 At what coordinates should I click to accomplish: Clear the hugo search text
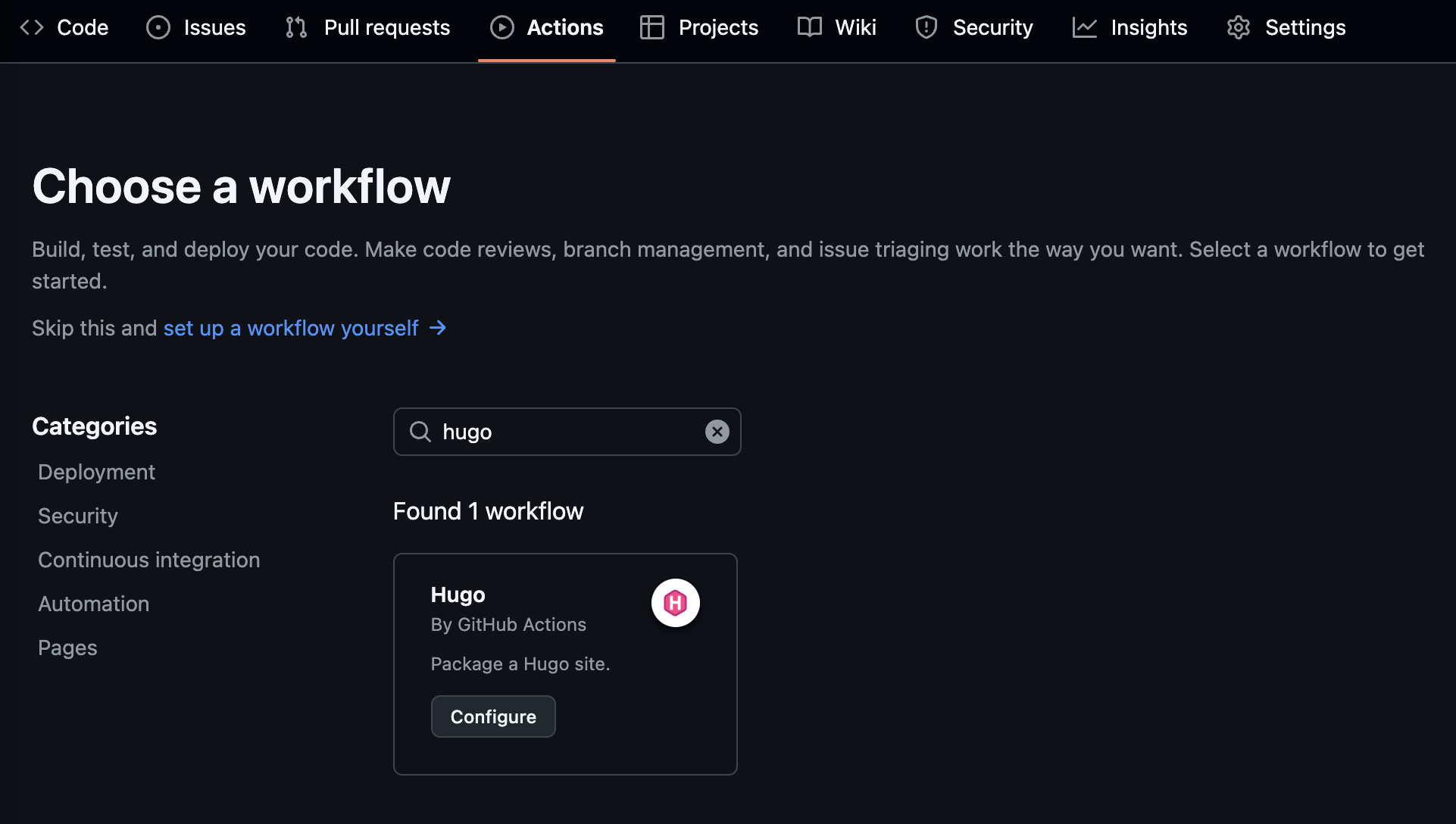(x=717, y=432)
